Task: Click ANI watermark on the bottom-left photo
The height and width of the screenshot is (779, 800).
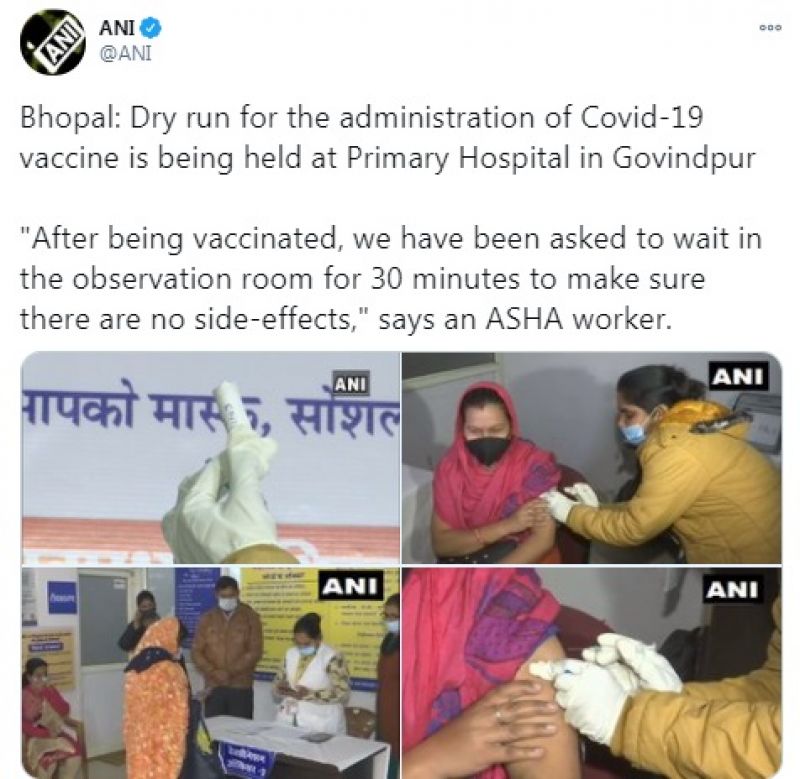Action: pyautogui.click(x=351, y=586)
